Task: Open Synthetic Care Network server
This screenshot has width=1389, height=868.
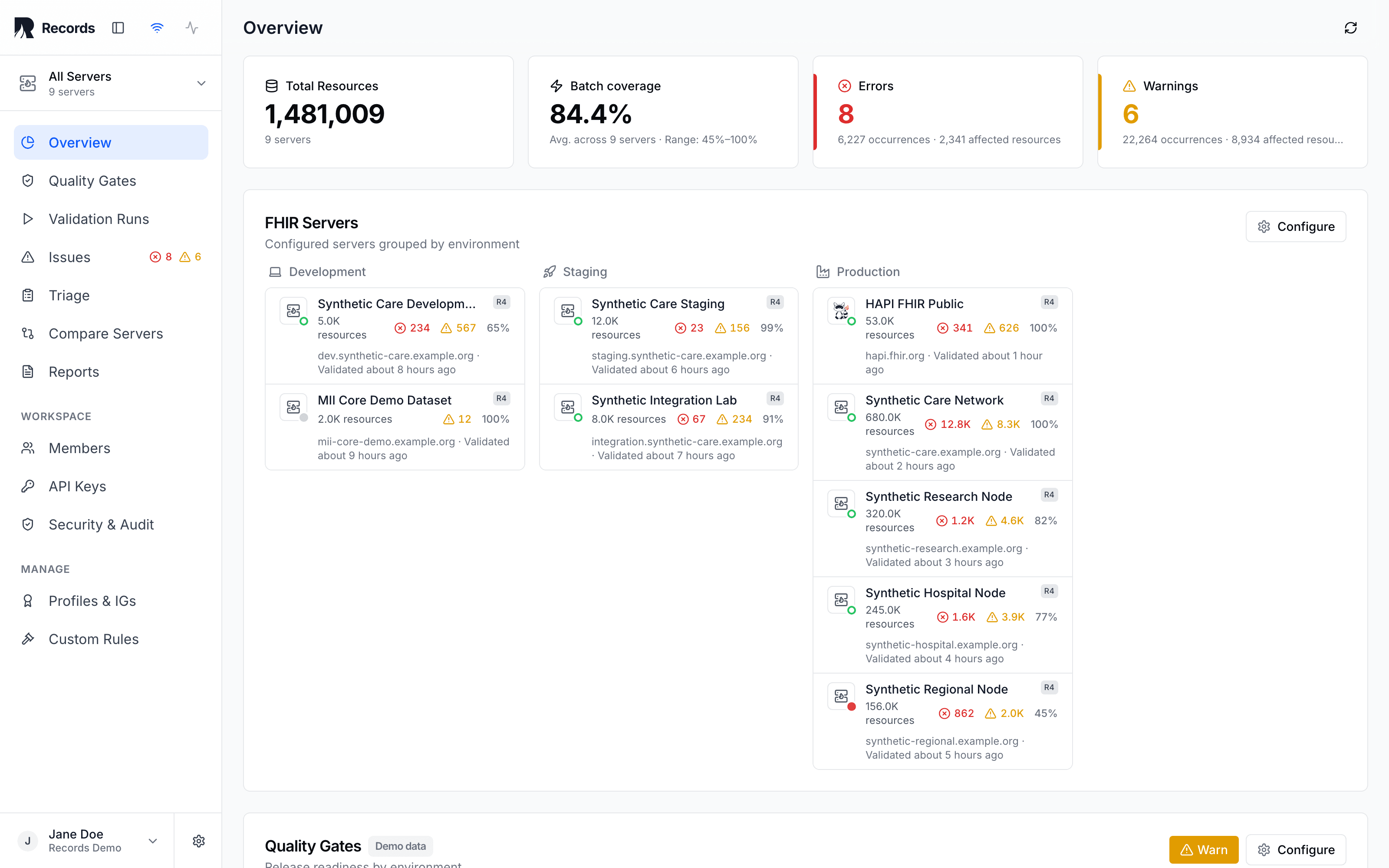Action: click(942, 432)
